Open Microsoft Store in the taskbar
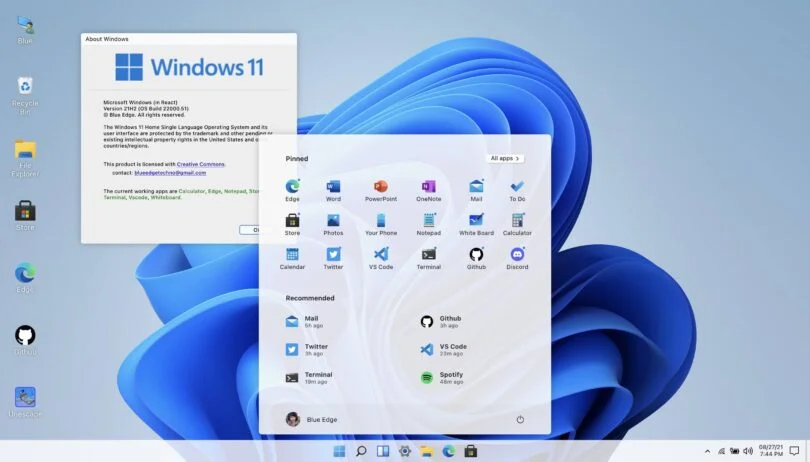This screenshot has width=810, height=462. 471,451
